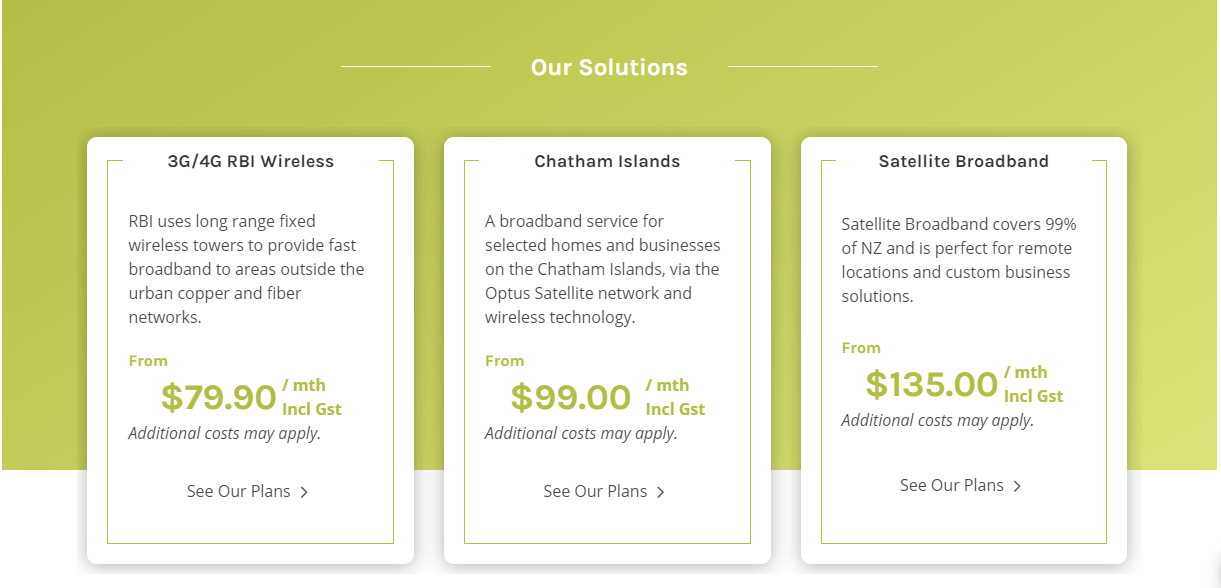
Task: Click Additional costs may apply under $99.00
Action: (x=581, y=433)
